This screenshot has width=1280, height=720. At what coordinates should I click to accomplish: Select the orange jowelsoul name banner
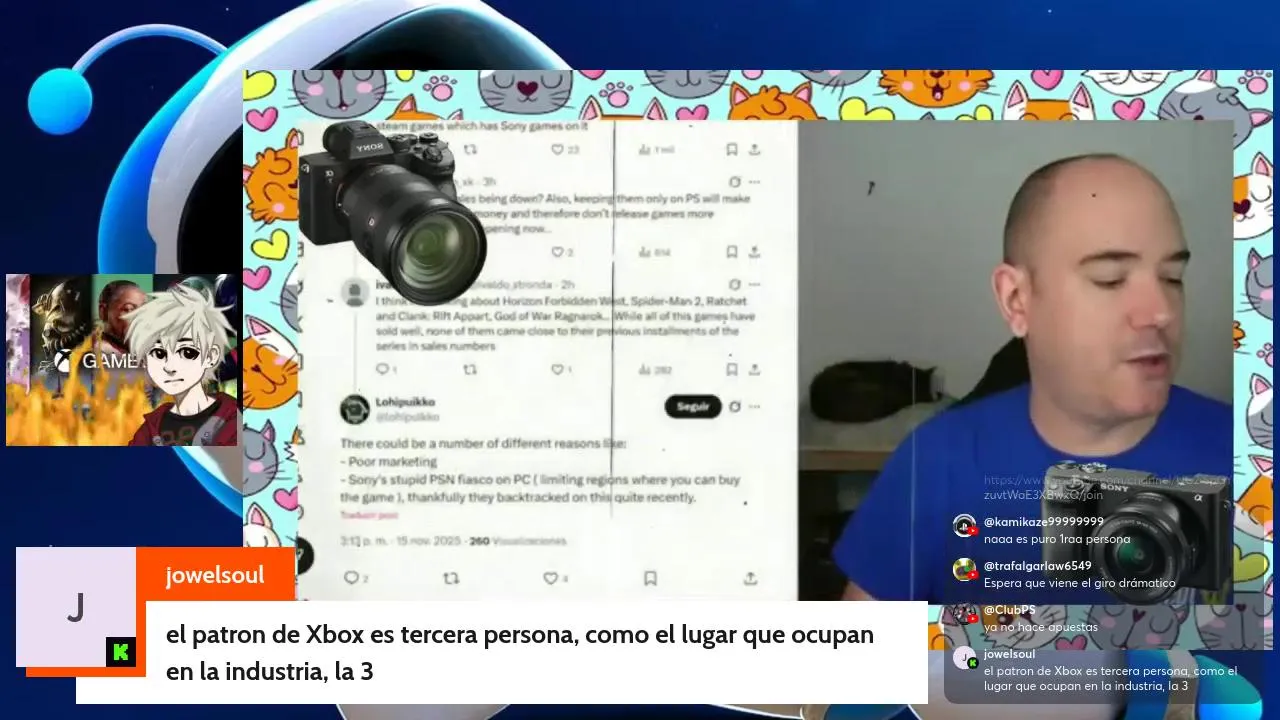pyautogui.click(x=215, y=574)
